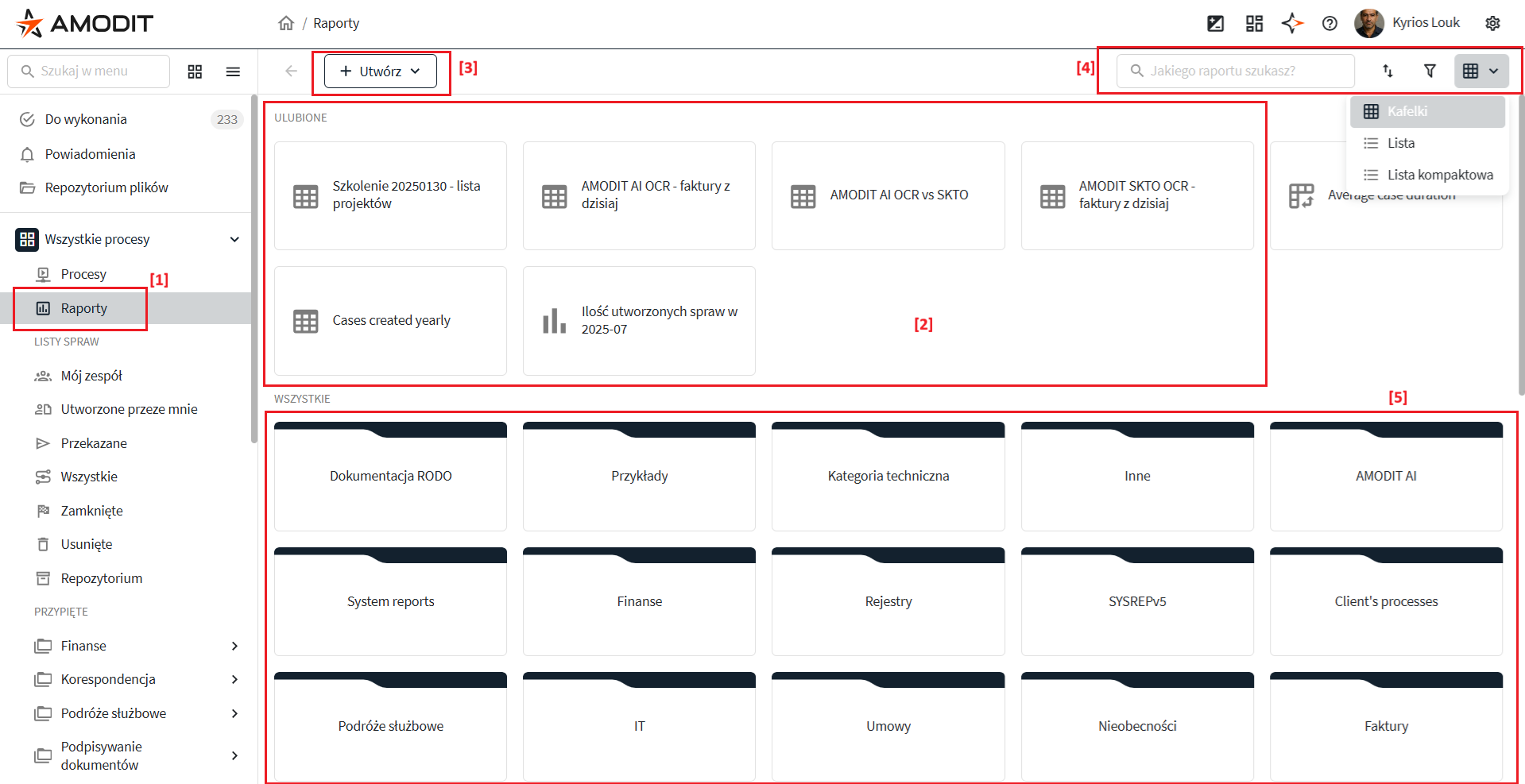Open the QR/dashboard icon in header
The height and width of the screenshot is (784, 1525).
pos(1254,23)
